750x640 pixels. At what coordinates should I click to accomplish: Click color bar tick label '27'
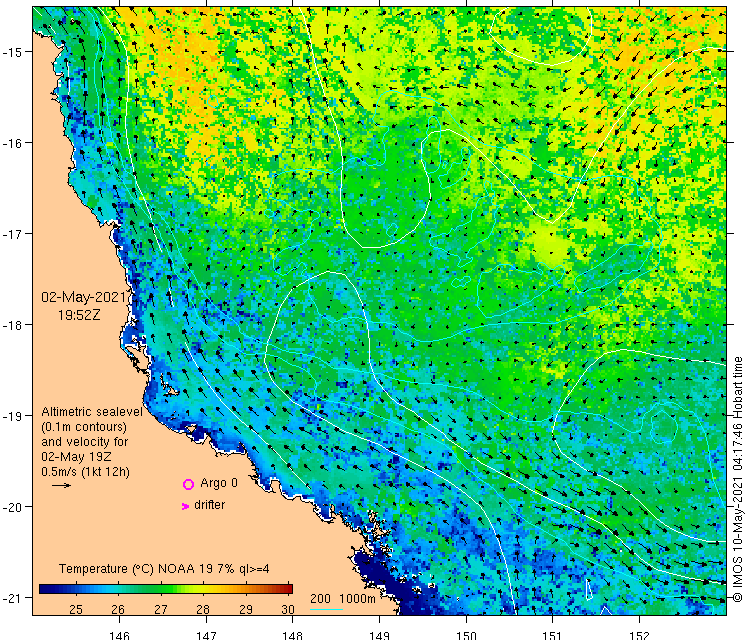161,609
